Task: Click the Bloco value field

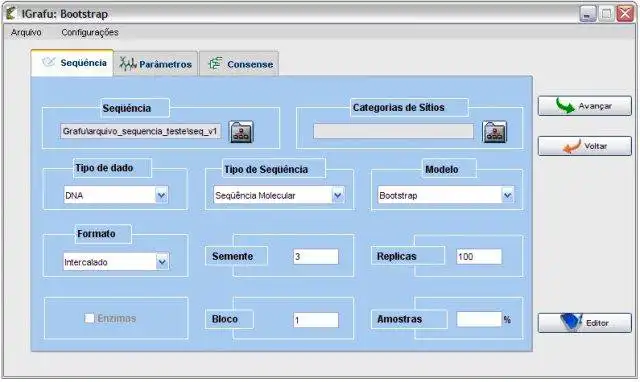Action: pyautogui.click(x=316, y=320)
